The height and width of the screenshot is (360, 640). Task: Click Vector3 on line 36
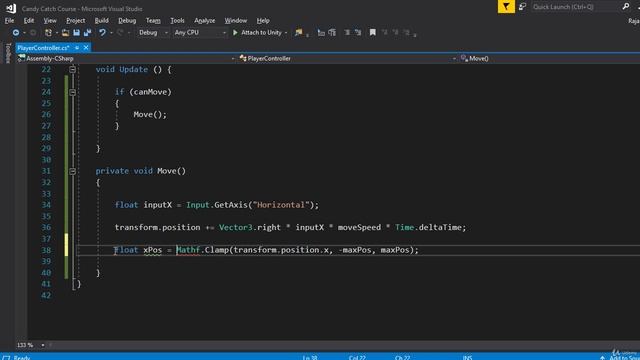236,227
